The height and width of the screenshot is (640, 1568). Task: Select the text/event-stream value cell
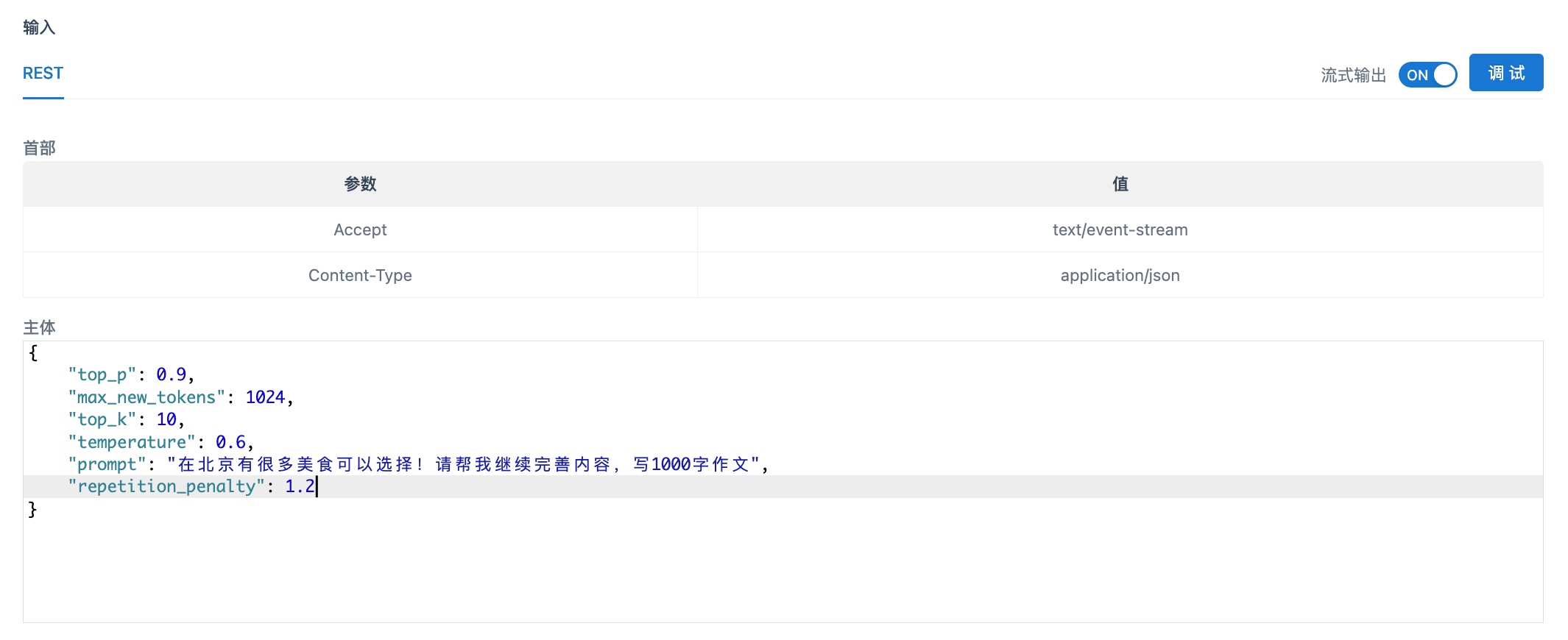1120,230
